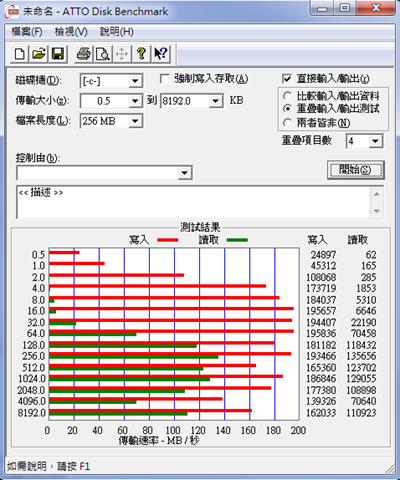Print using the printer toolbar icon
This screenshot has height=480, width=400.
[x=83, y=54]
